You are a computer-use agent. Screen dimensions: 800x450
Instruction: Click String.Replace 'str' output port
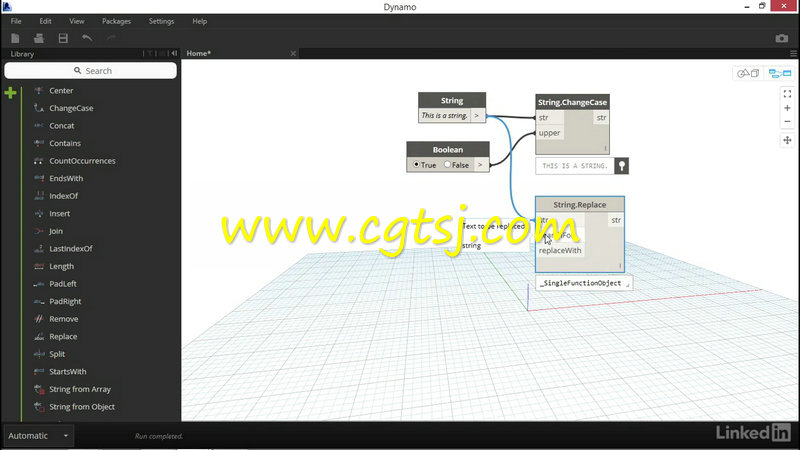[616, 220]
